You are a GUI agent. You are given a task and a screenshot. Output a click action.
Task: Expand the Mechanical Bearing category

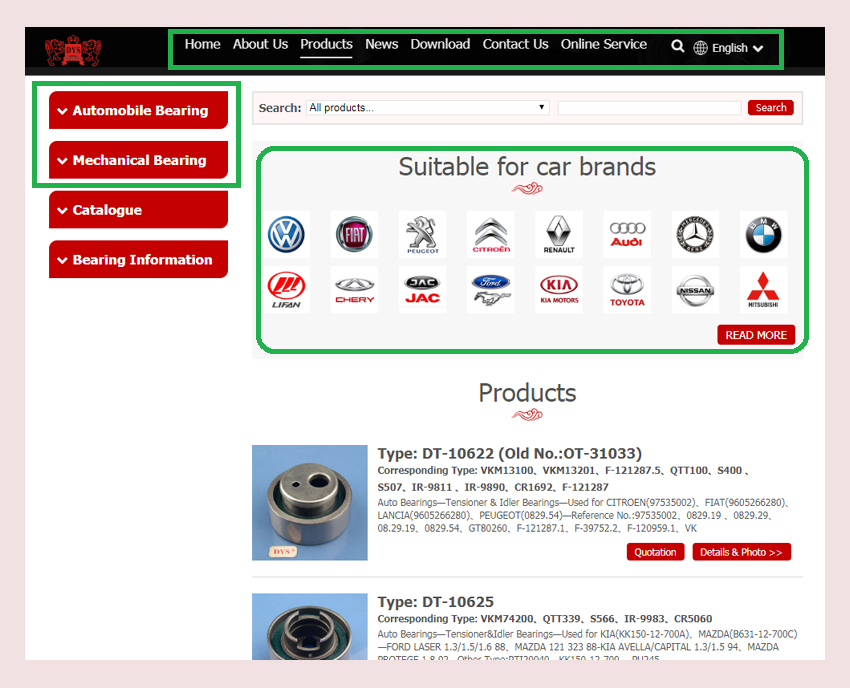pos(138,160)
